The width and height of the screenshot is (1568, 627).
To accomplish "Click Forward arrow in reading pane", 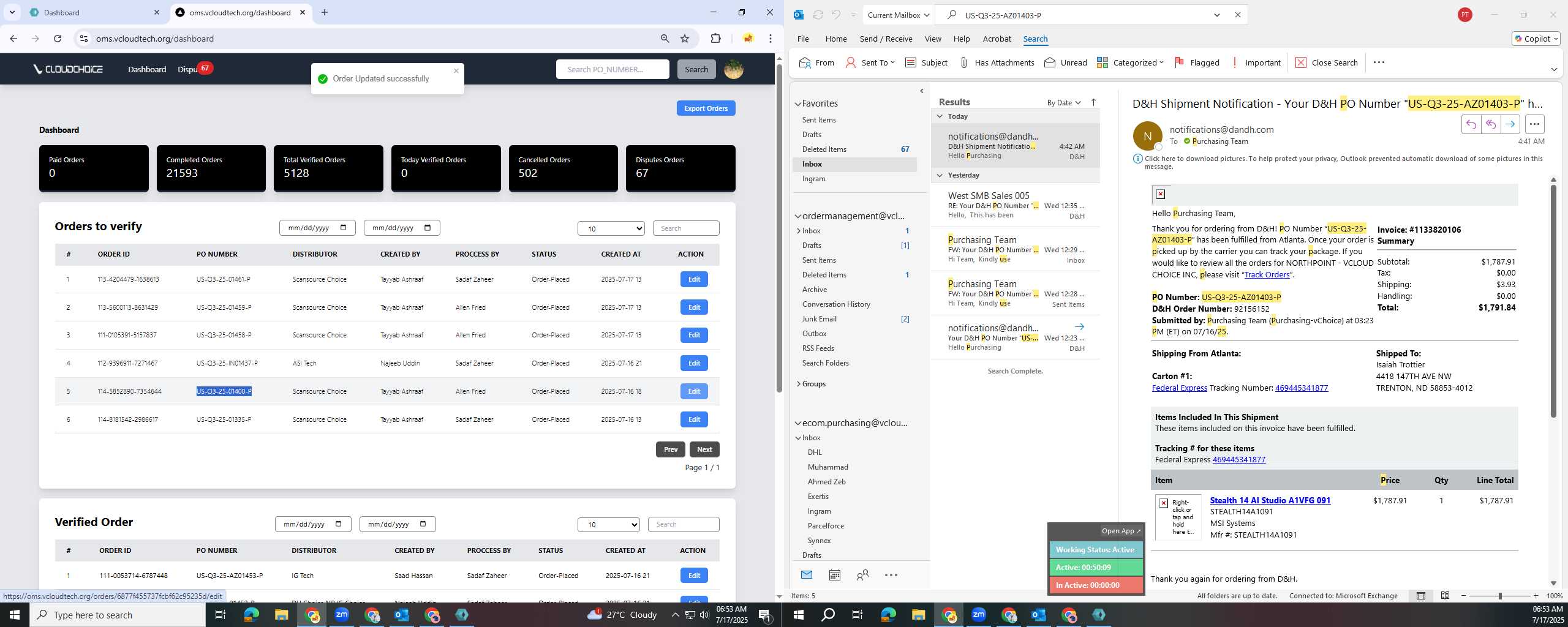I will 1510,124.
